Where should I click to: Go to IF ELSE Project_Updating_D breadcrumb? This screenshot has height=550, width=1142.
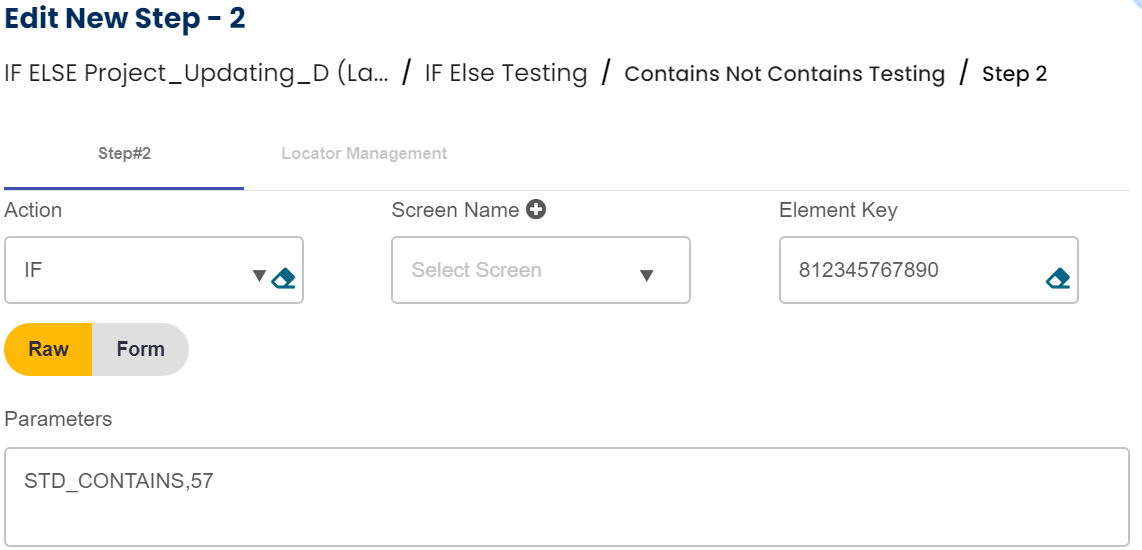197,73
